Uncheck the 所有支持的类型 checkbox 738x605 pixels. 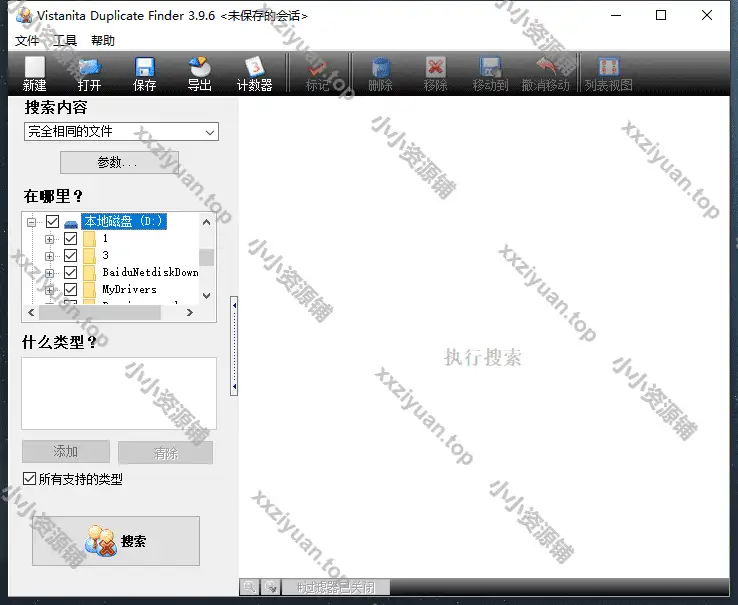click(30, 479)
